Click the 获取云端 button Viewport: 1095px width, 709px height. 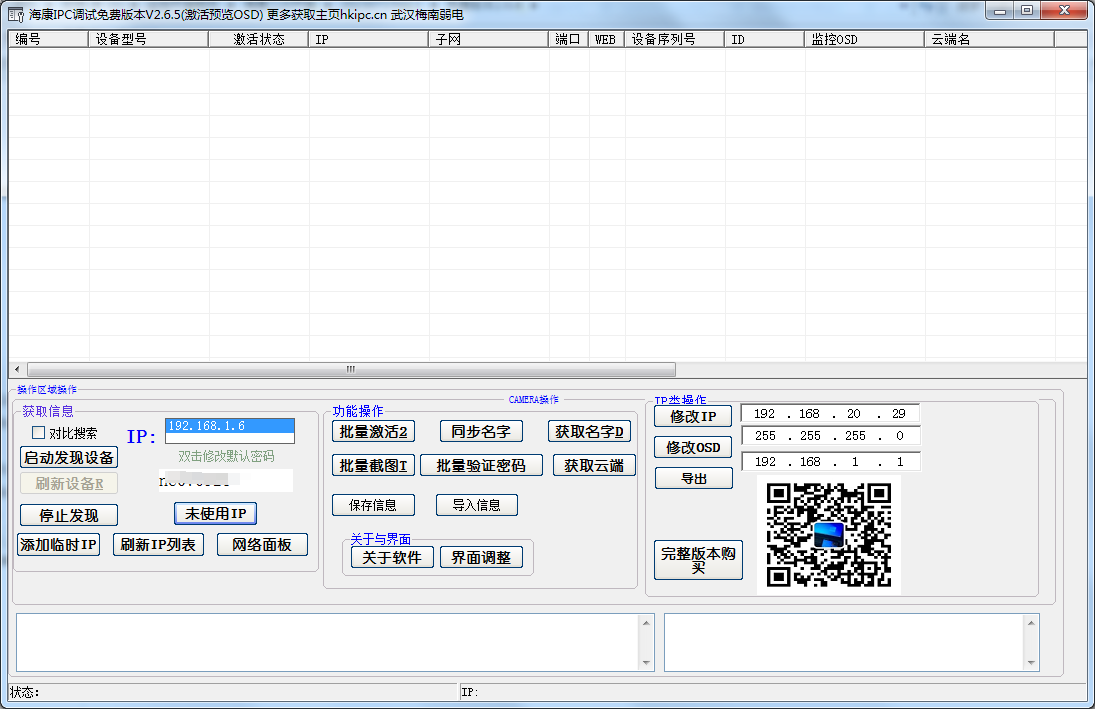tap(594, 465)
